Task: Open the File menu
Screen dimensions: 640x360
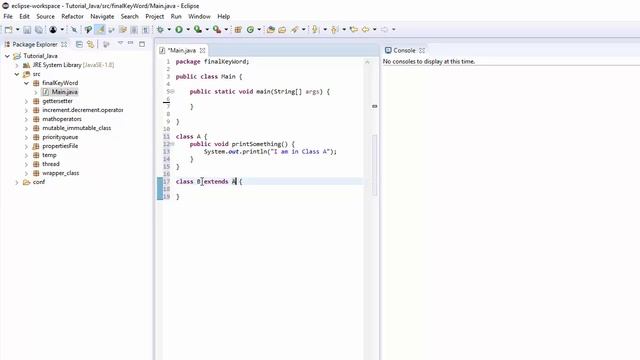Action: tap(8, 16)
